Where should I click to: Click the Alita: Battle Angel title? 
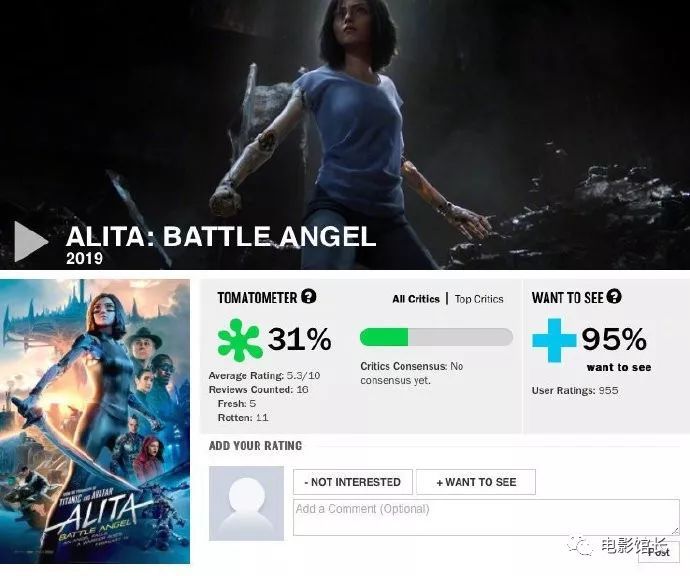point(221,236)
